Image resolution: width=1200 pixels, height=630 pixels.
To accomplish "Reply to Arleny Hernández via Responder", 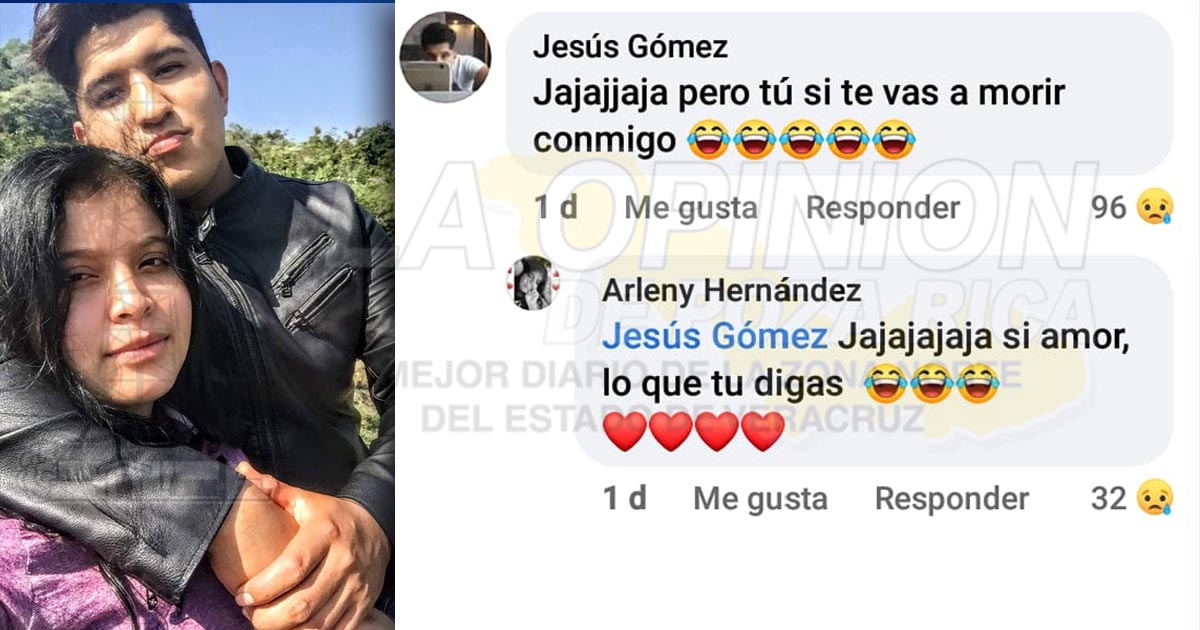I will (x=952, y=498).
